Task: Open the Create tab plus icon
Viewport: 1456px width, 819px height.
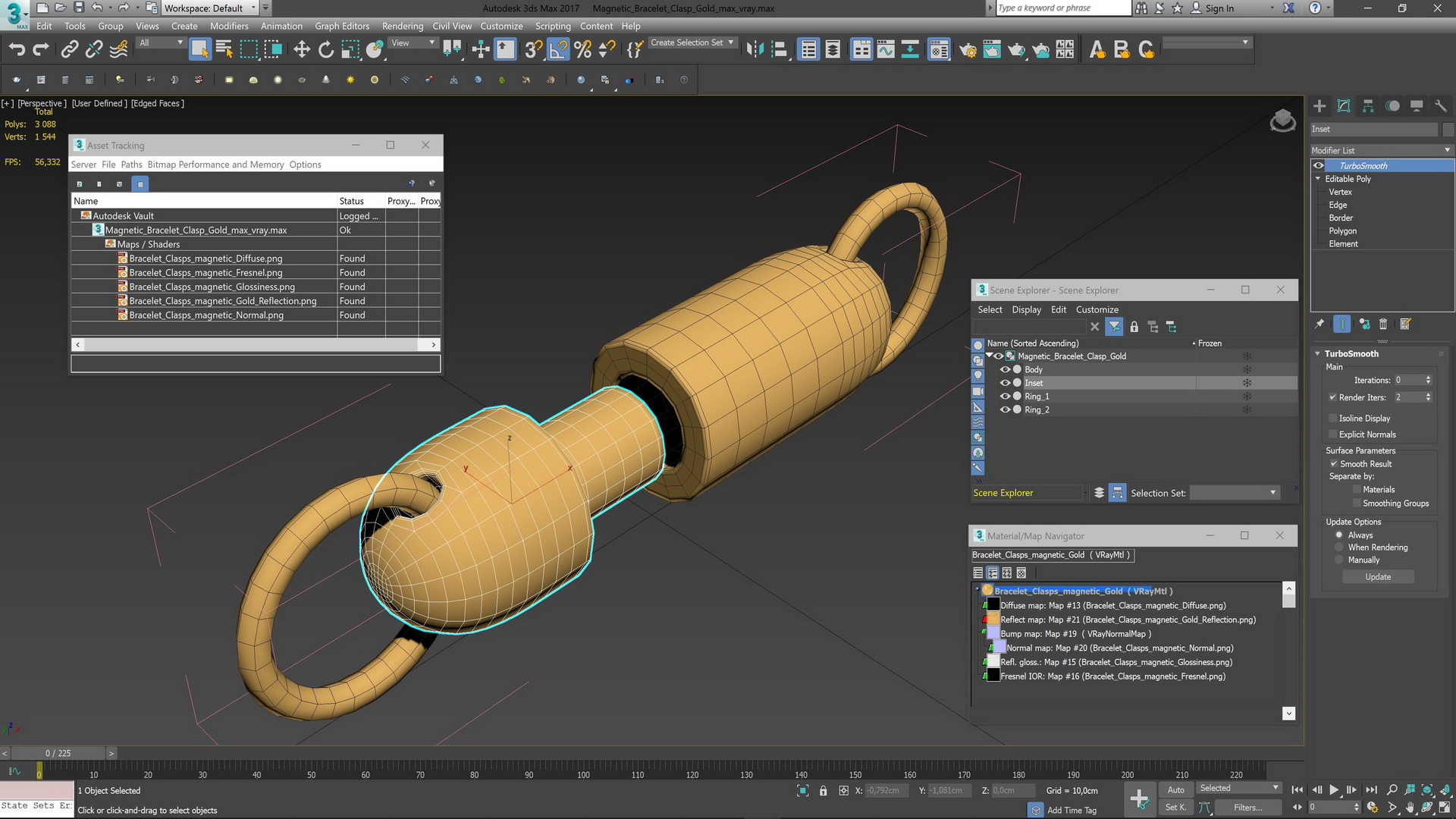Action: [1319, 106]
